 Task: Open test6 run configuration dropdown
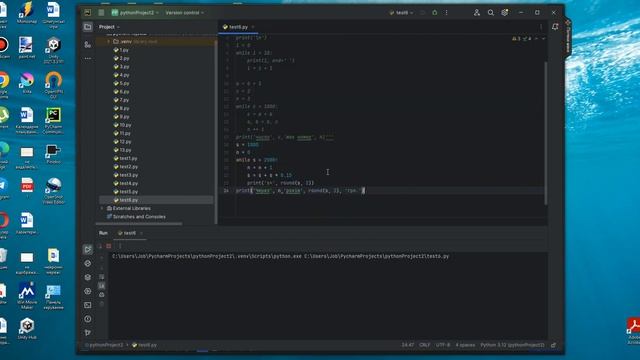coord(401,13)
